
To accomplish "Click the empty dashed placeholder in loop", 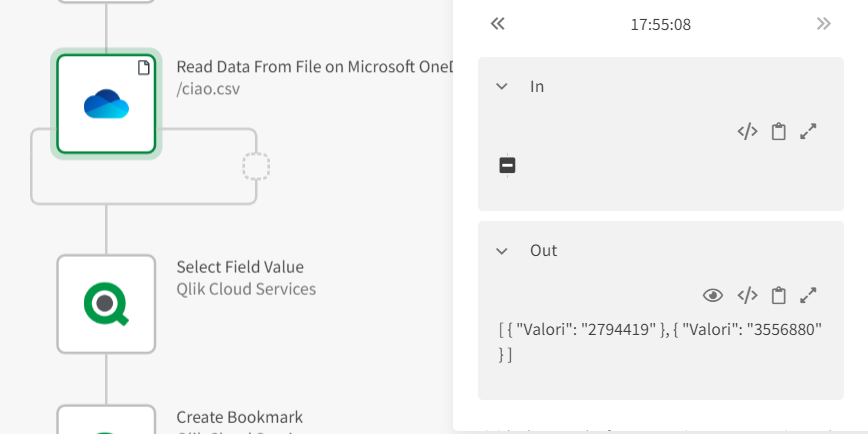I will pyautogui.click(x=256, y=166).
